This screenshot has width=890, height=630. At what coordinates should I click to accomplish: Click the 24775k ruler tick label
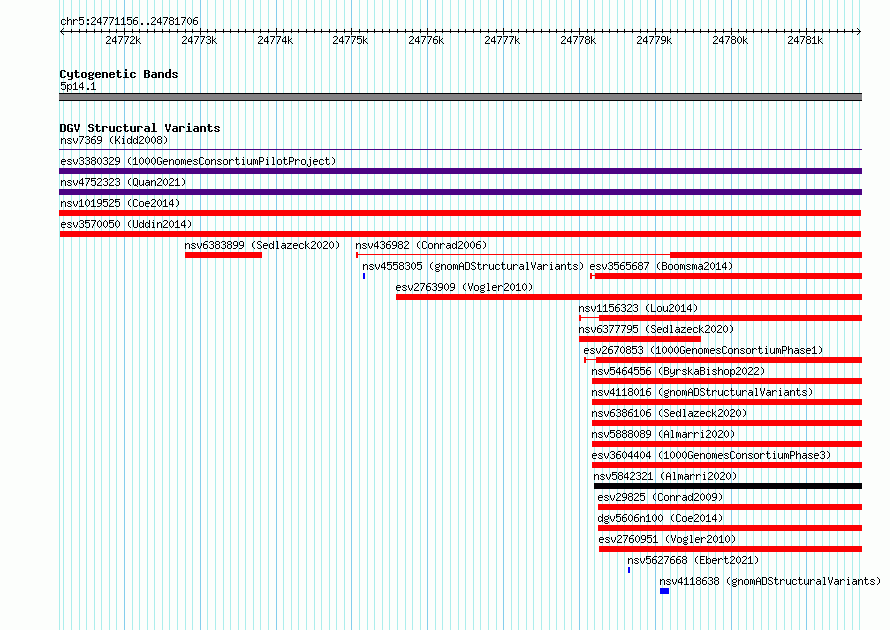(x=350, y=40)
